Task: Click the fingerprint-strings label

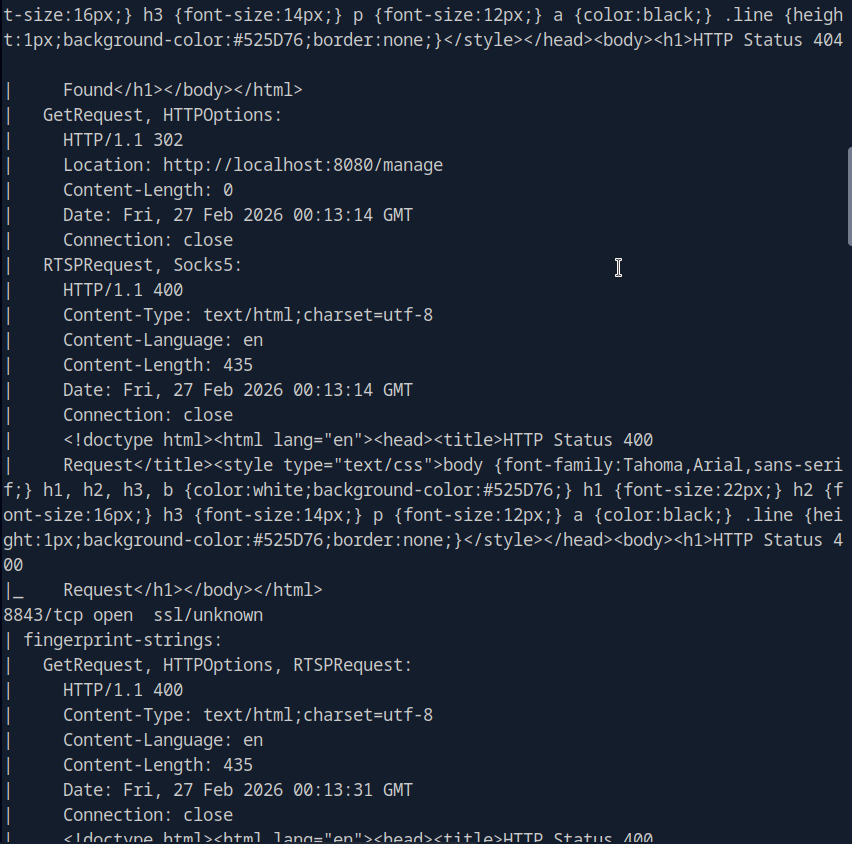Action: (123, 640)
